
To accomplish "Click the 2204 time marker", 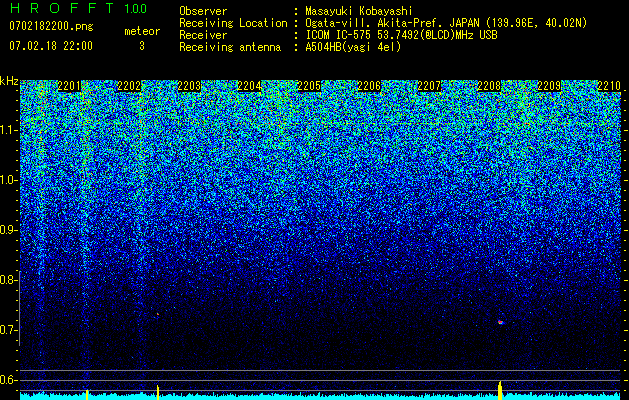I will click(249, 86).
